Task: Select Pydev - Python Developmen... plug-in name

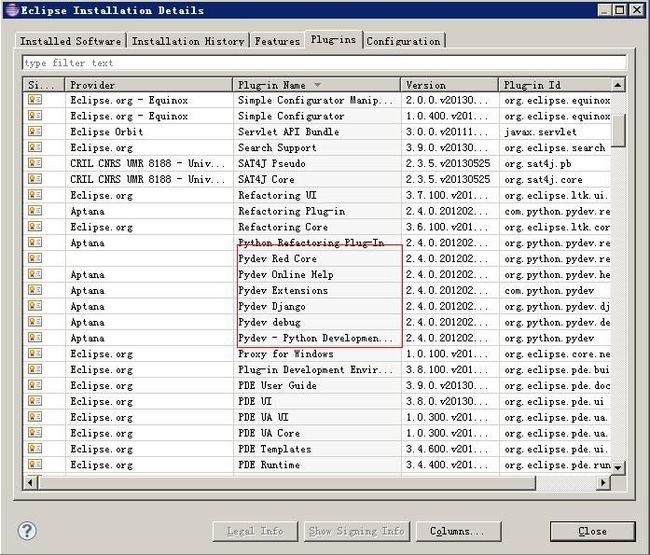Action: click(x=315, y=338)
